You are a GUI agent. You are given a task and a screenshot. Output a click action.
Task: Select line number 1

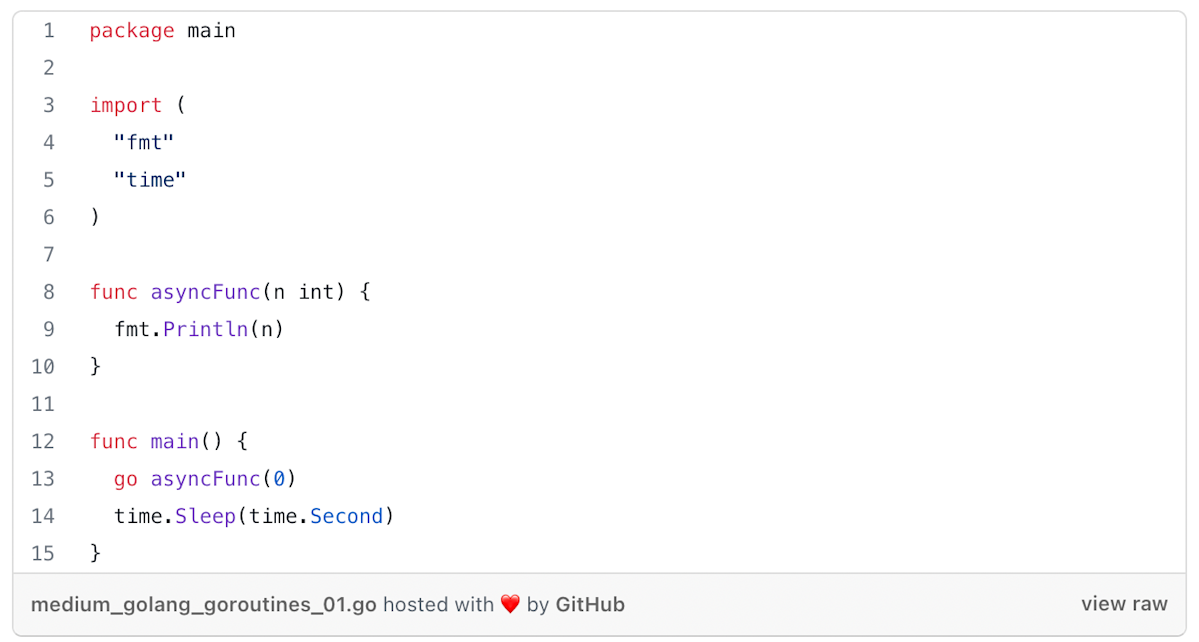pyautogui.click(x=49, y=31)
